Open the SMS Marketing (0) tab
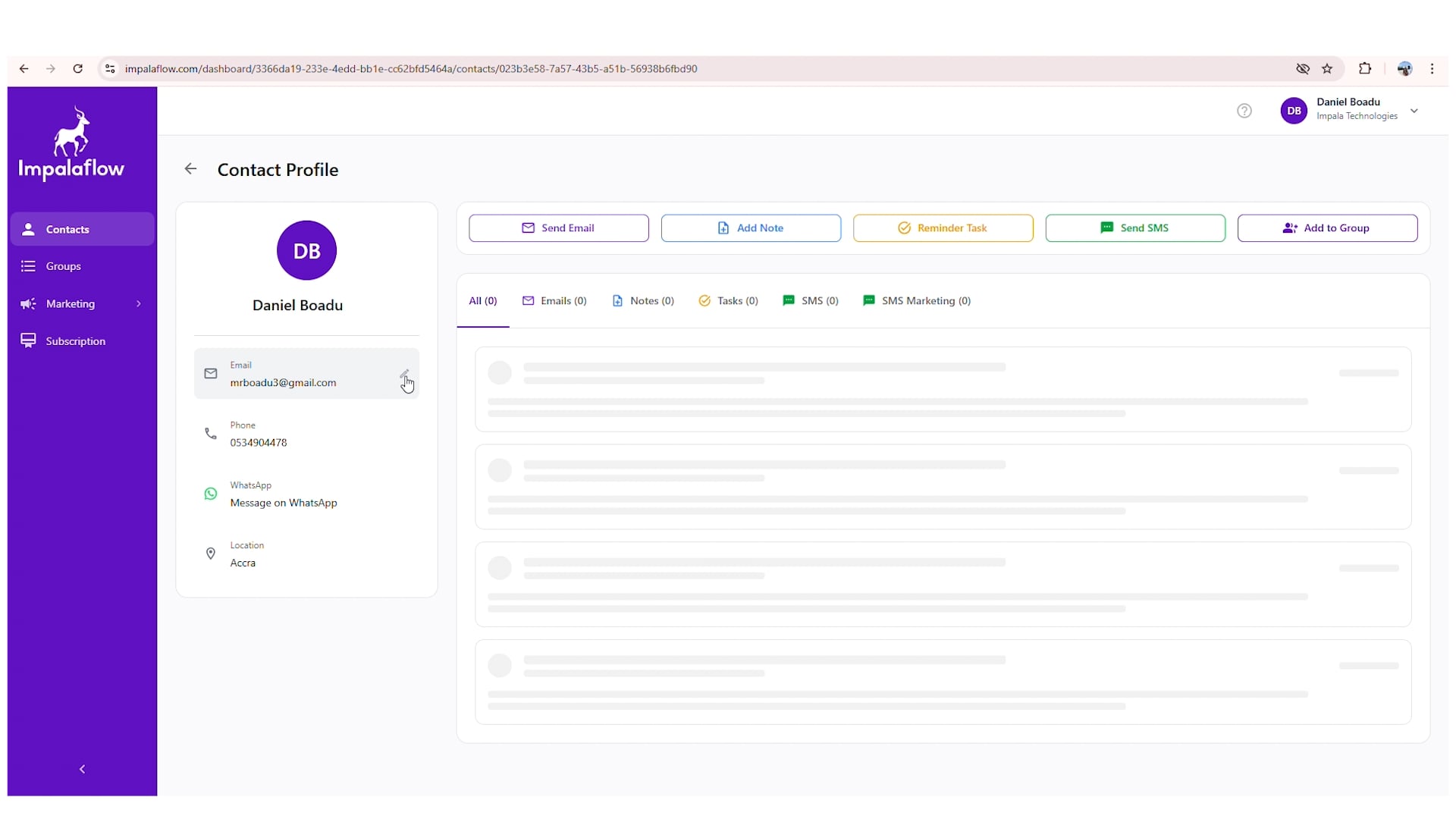The width and height of the screenshot is (1456, 819). tap(916, 301)
